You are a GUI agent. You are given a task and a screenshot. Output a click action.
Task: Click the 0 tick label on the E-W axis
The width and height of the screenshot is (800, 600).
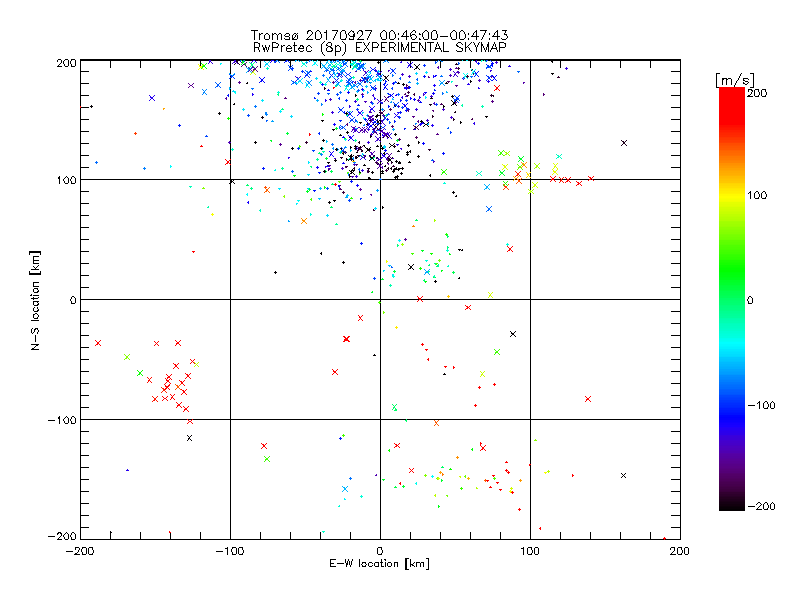click(380, 551)
